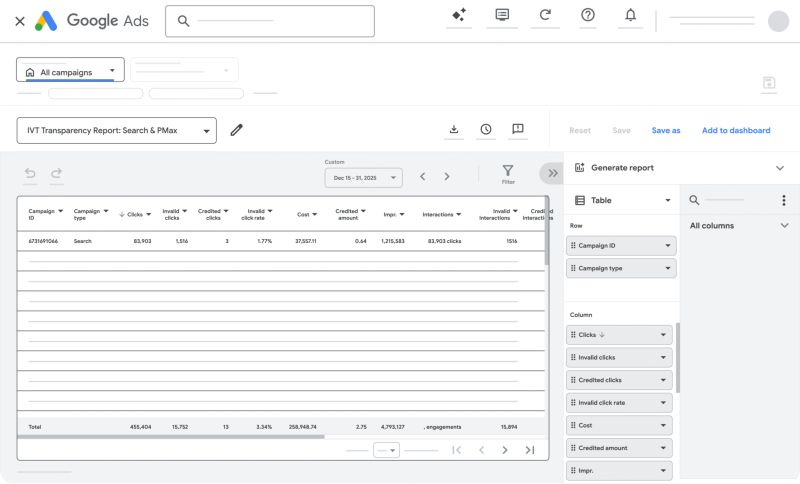Open the appearance/chat panel icon
This screenshot has width=800, height=484.
502,15
